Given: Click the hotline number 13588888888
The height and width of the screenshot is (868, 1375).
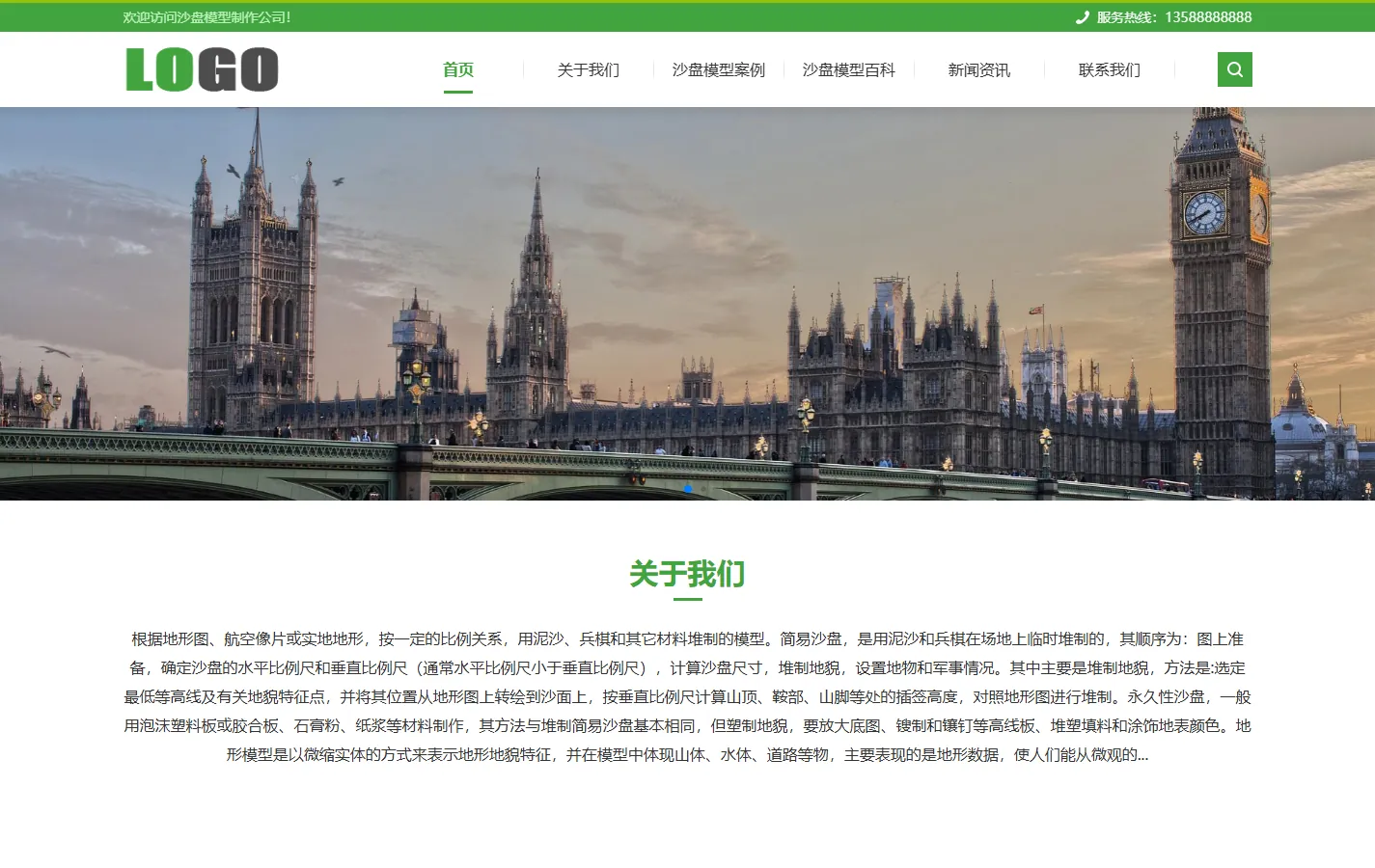Looking at the screenshot, I should click(1208, 17).
